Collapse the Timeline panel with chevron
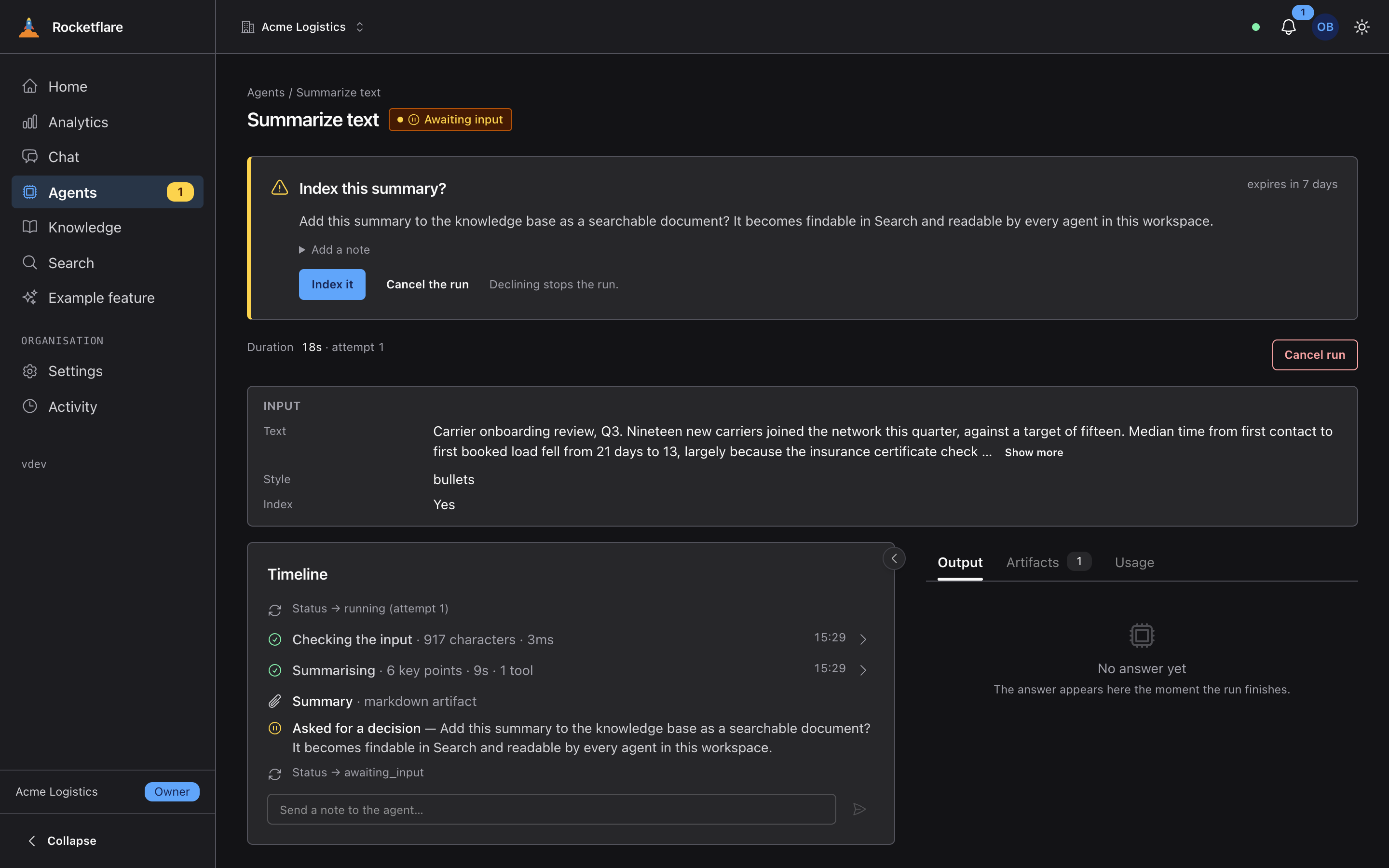This screenshot has height=868, width=1389. [x=894, y=558]
